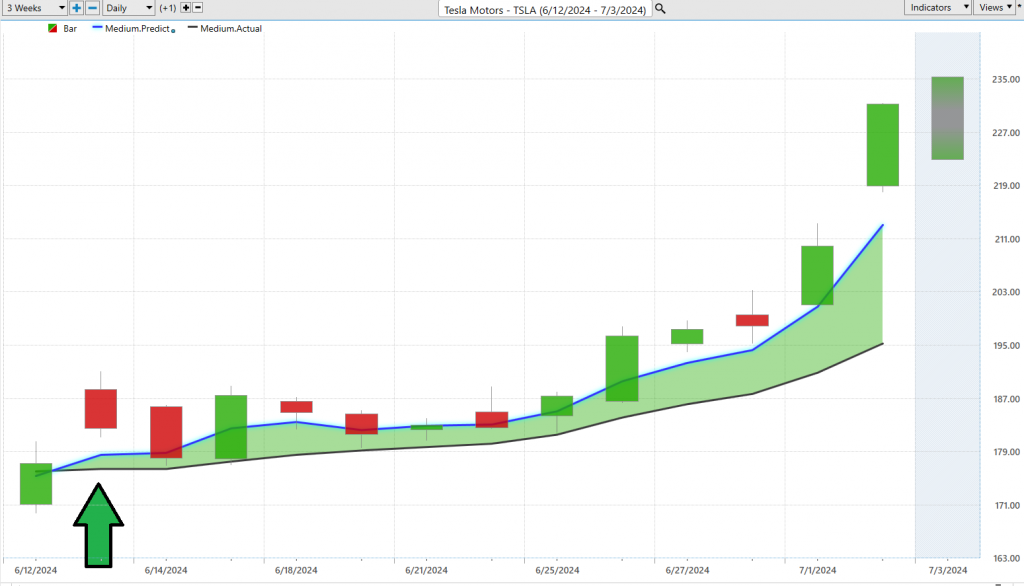The height and width of the screenshot is (586, 1024).
Task: Click the Tesla Motors - TSLA symbol field
Action: (545, 9)
